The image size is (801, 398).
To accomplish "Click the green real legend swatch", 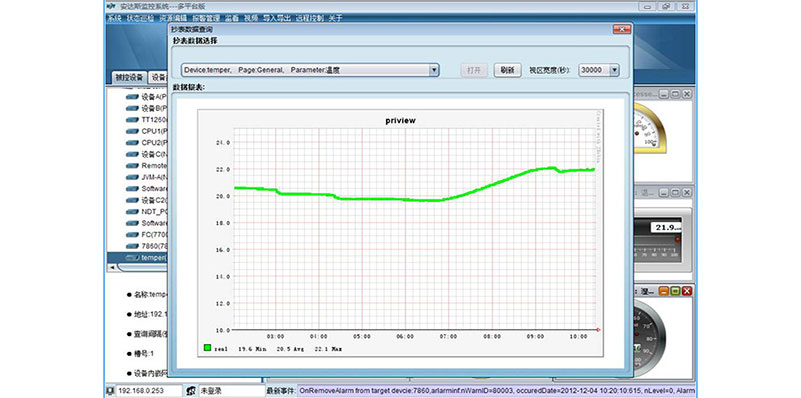I will [x=207, y=348].
